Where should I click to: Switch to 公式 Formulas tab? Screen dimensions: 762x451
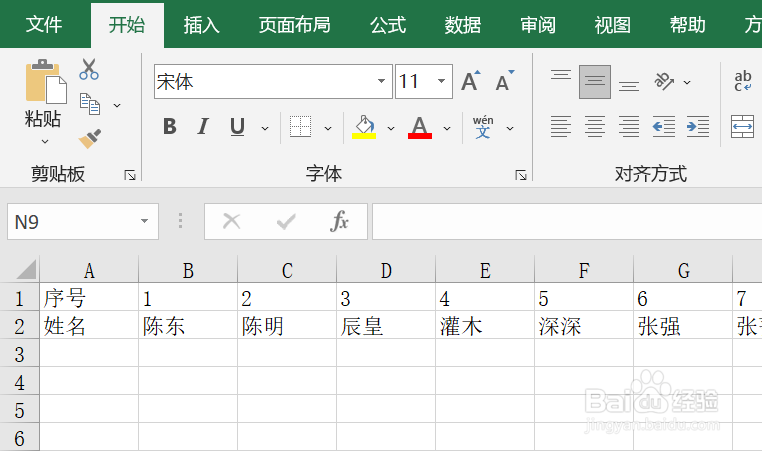[x=387, y=25]
